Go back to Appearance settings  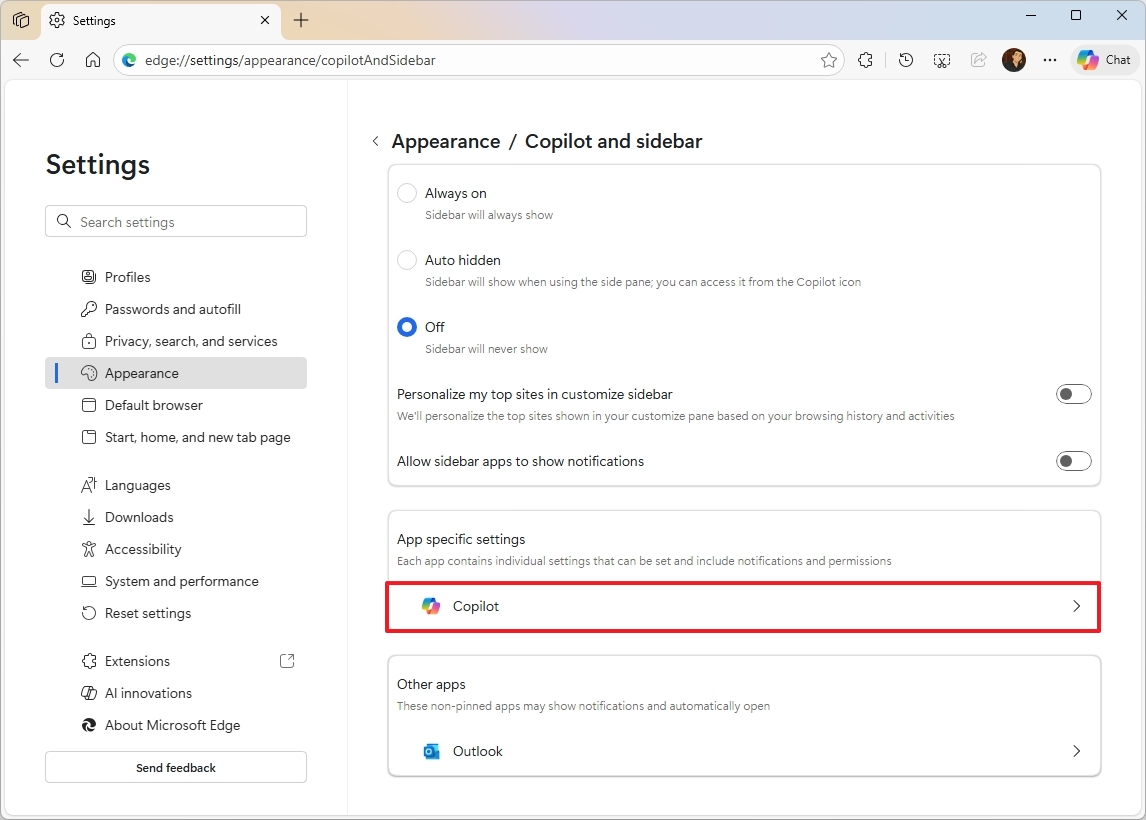point(375,141)
